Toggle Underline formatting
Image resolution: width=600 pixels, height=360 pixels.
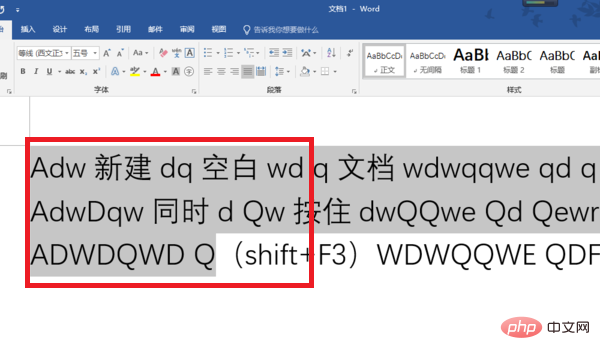pyautogui.click(x=49, y=72)
